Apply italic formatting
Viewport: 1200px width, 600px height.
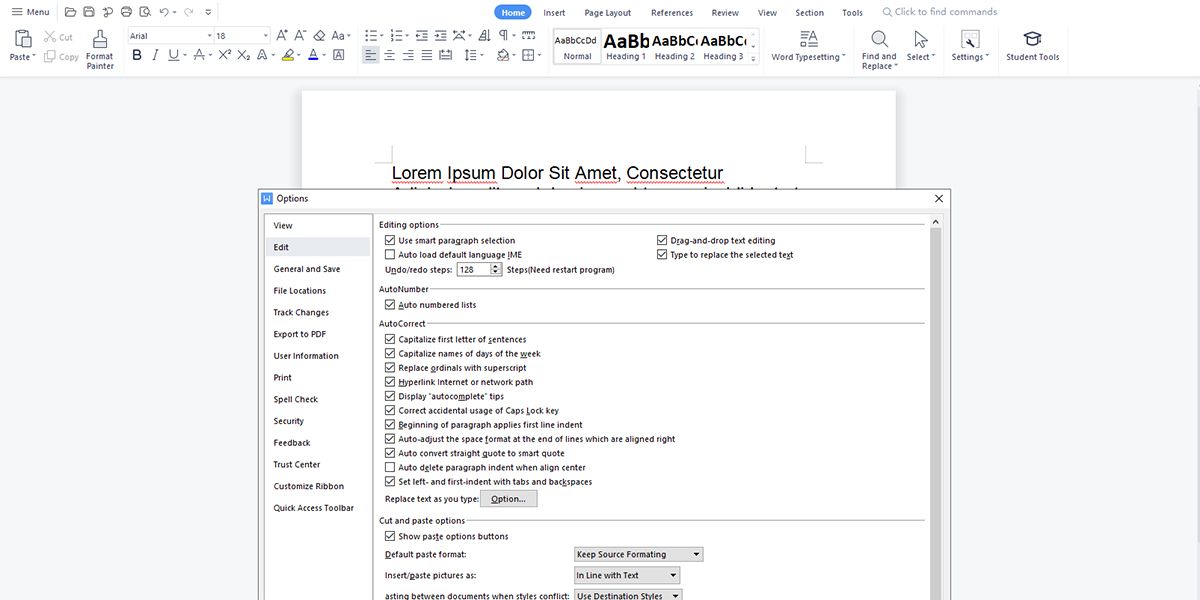click(x=154, y=56)
